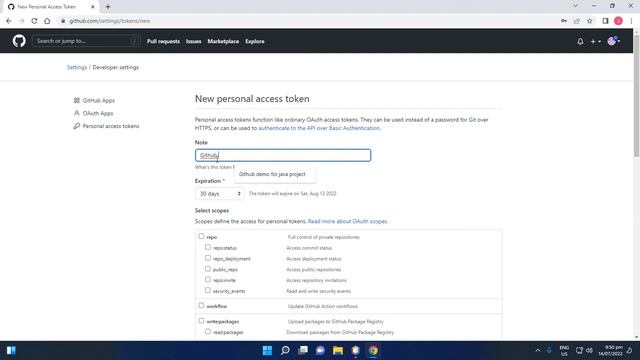Open Chrome from the taskbar
The image size is (640, 360).
click(x=373, y=351)
